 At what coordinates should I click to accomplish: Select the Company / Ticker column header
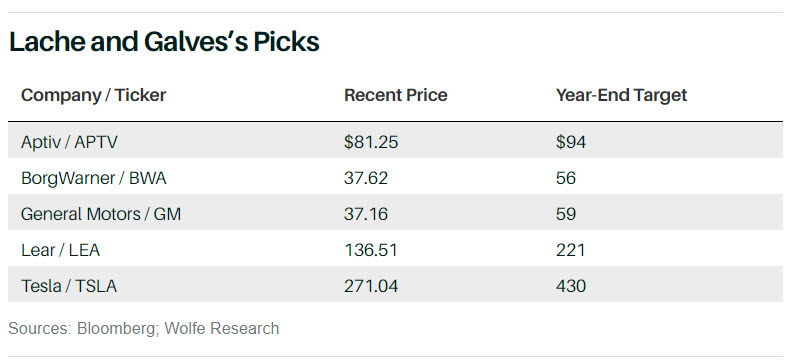(x=94, y=95)
